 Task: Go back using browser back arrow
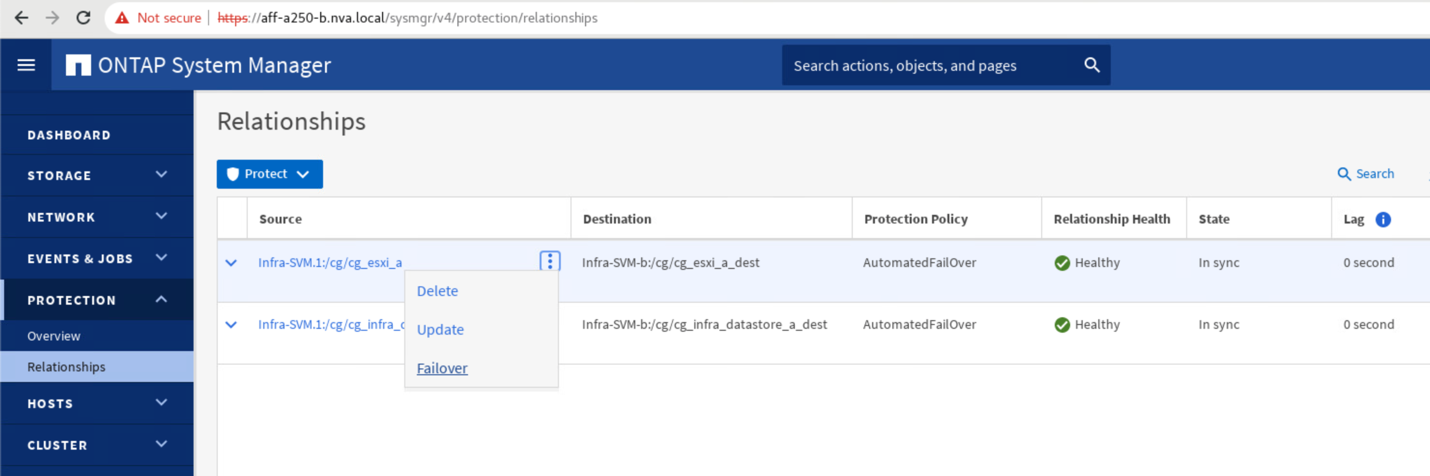21,18
